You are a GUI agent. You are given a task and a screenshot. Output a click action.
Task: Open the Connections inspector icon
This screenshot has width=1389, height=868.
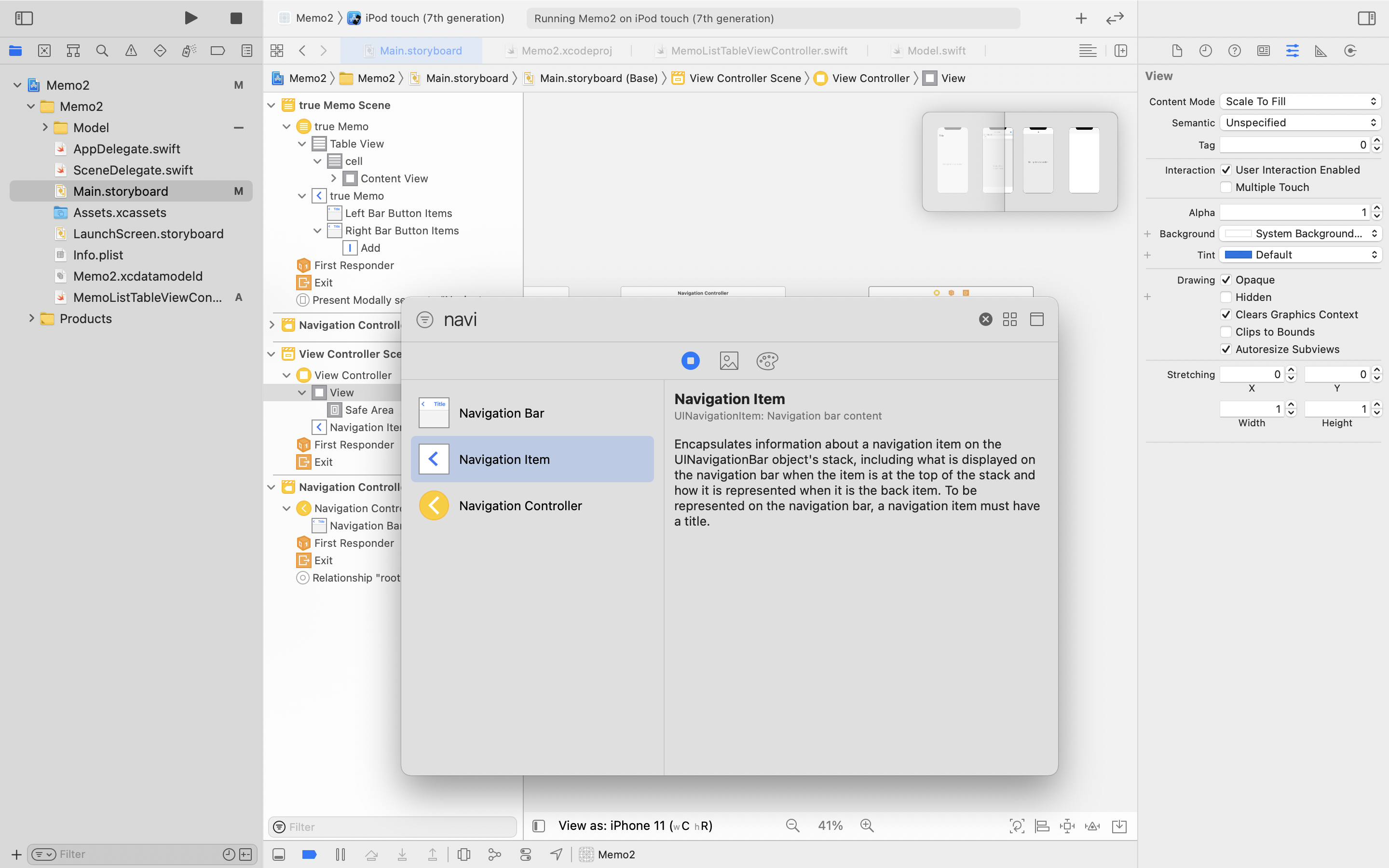coord(1350,51)
